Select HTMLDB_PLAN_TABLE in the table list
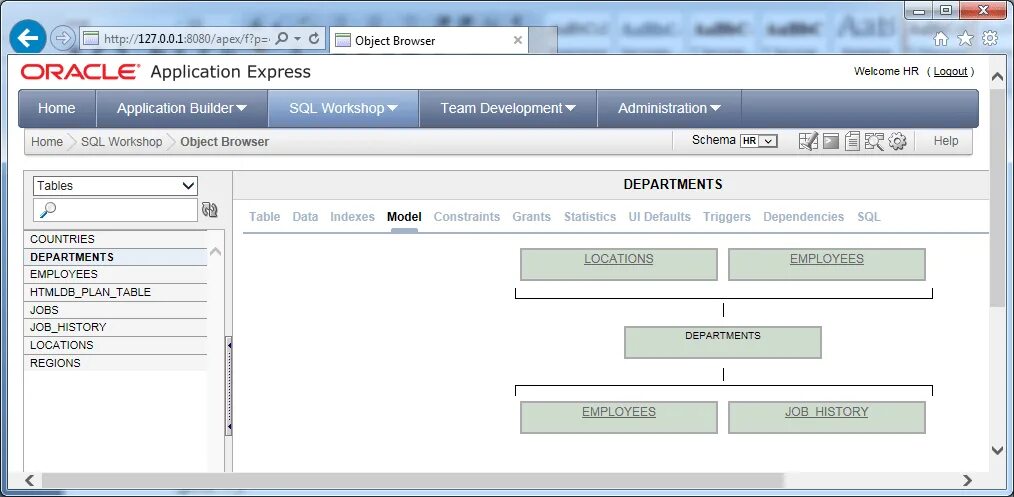 (x=116, y=292)
